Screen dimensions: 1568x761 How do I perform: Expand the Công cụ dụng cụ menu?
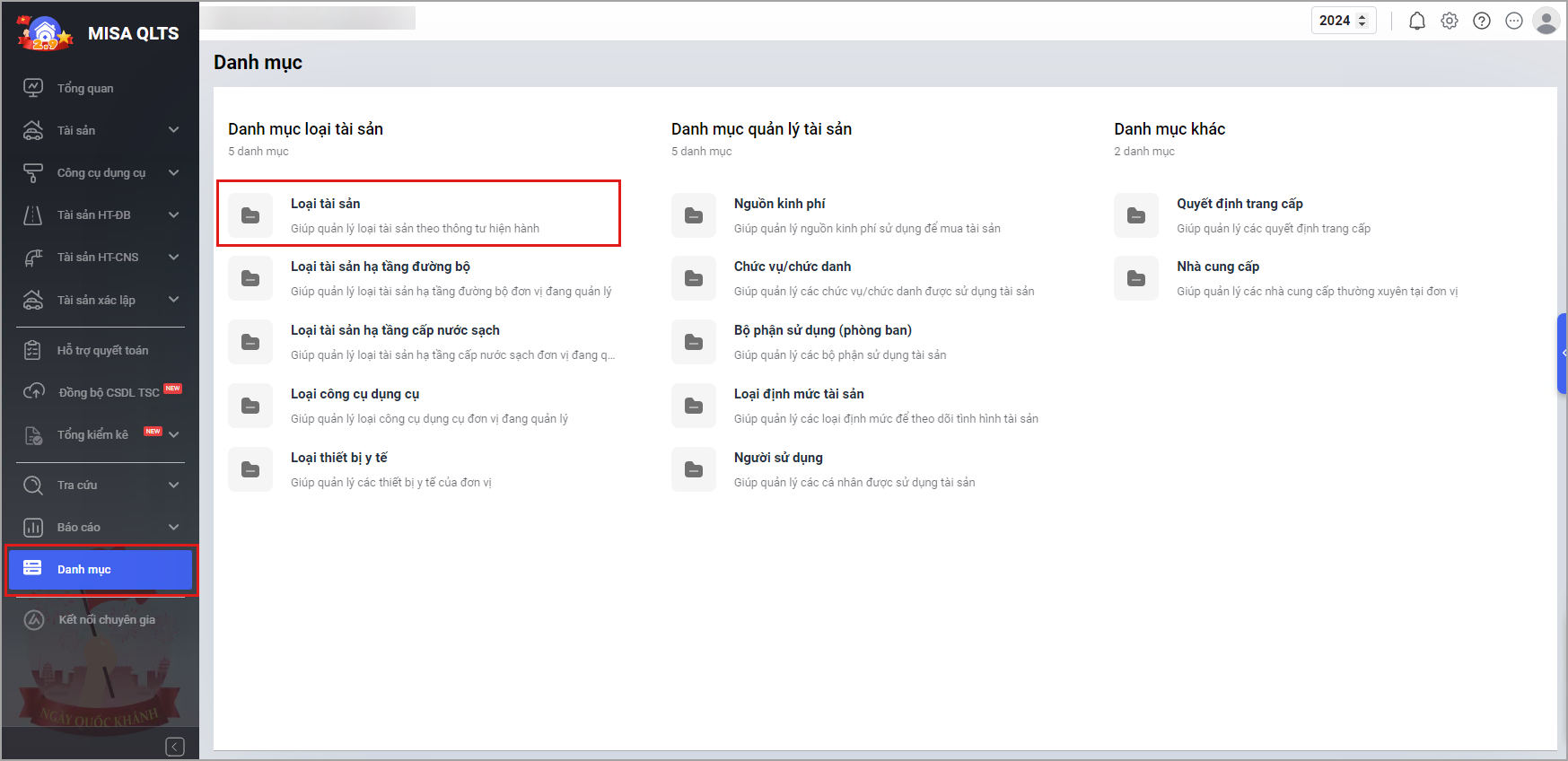(x=174, y=172)
